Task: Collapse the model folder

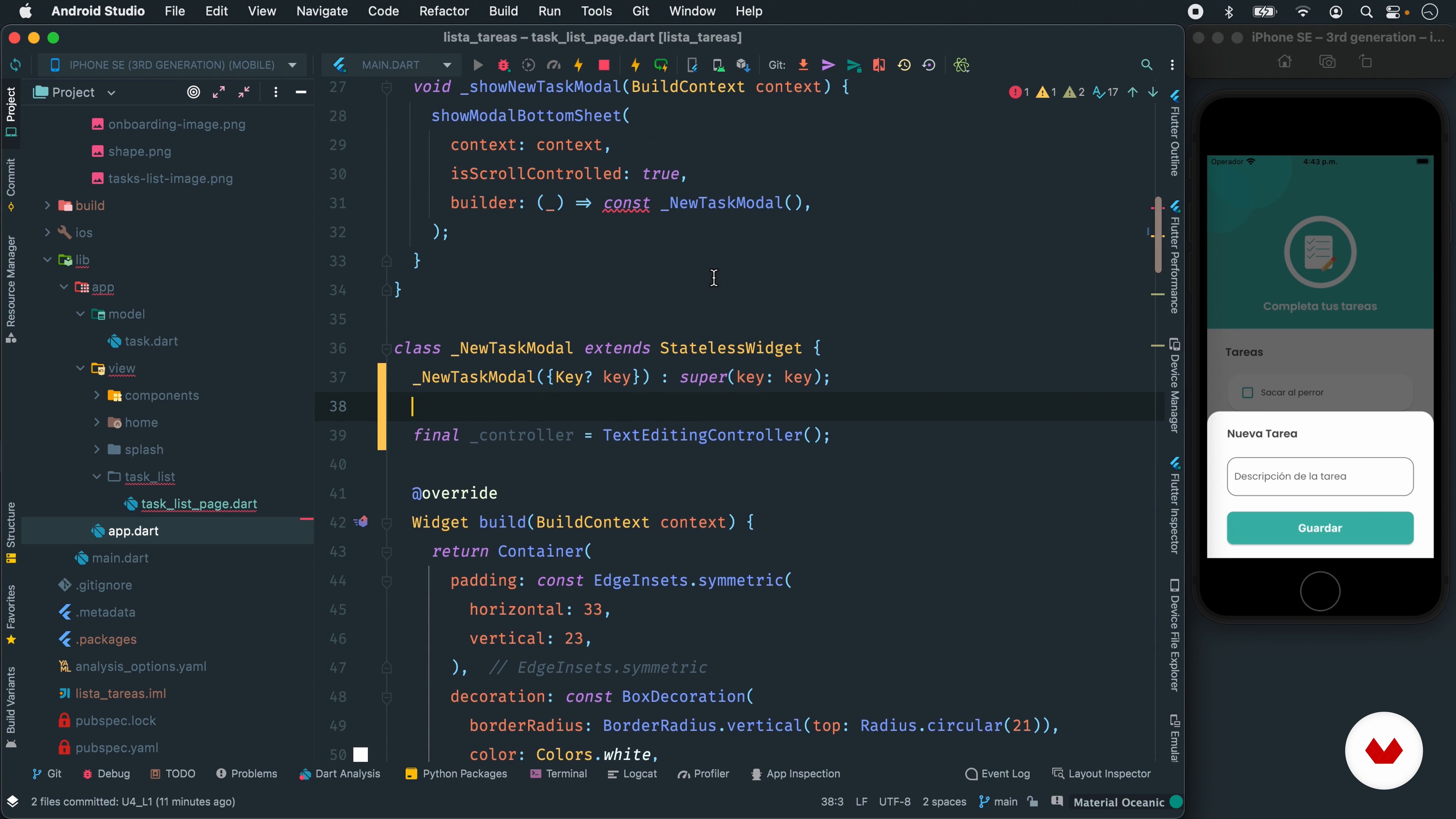Action: [80, 314]
